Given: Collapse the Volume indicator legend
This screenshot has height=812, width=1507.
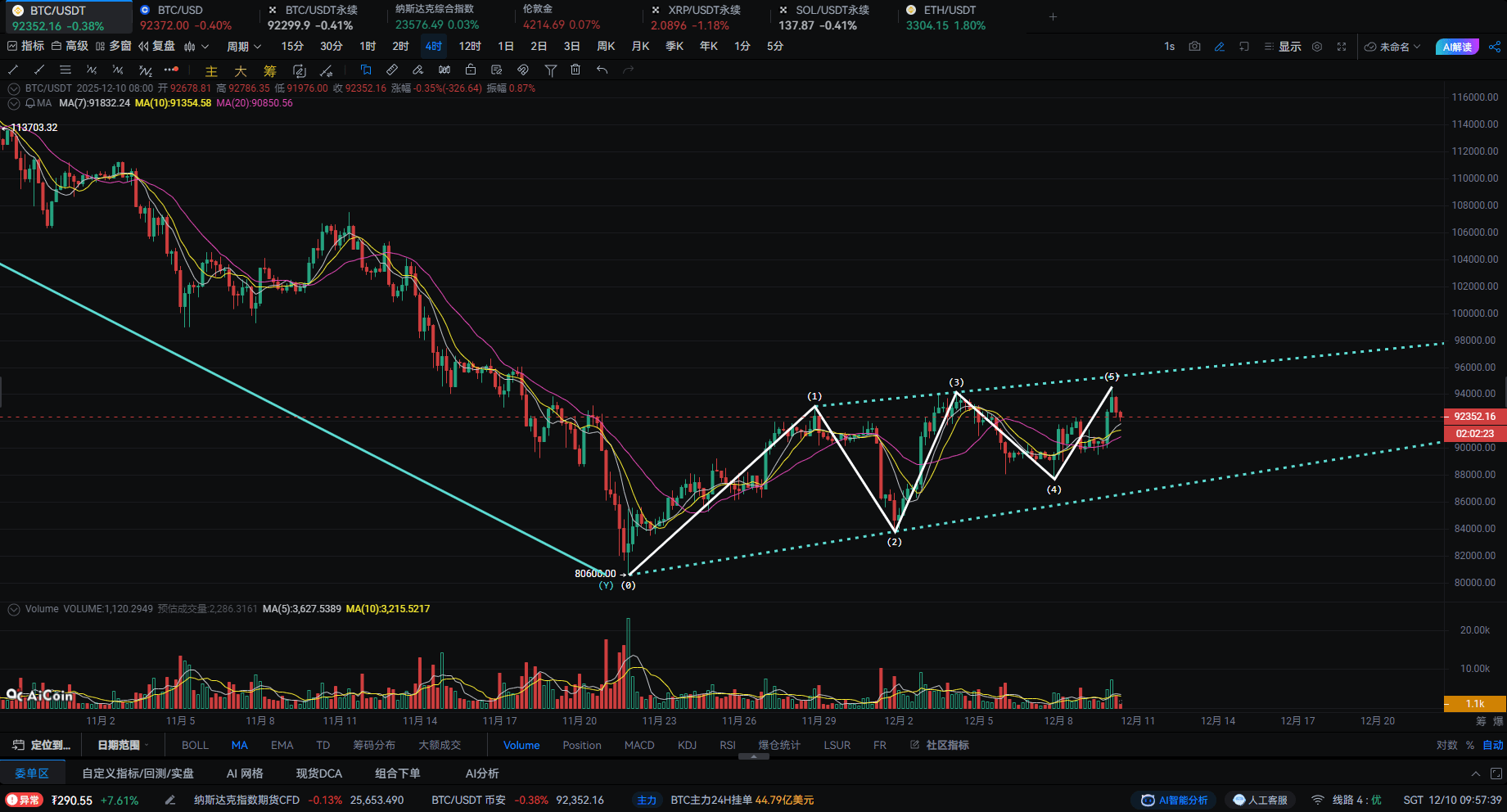Looking at the screenshot, I should (x=14, y=609).
